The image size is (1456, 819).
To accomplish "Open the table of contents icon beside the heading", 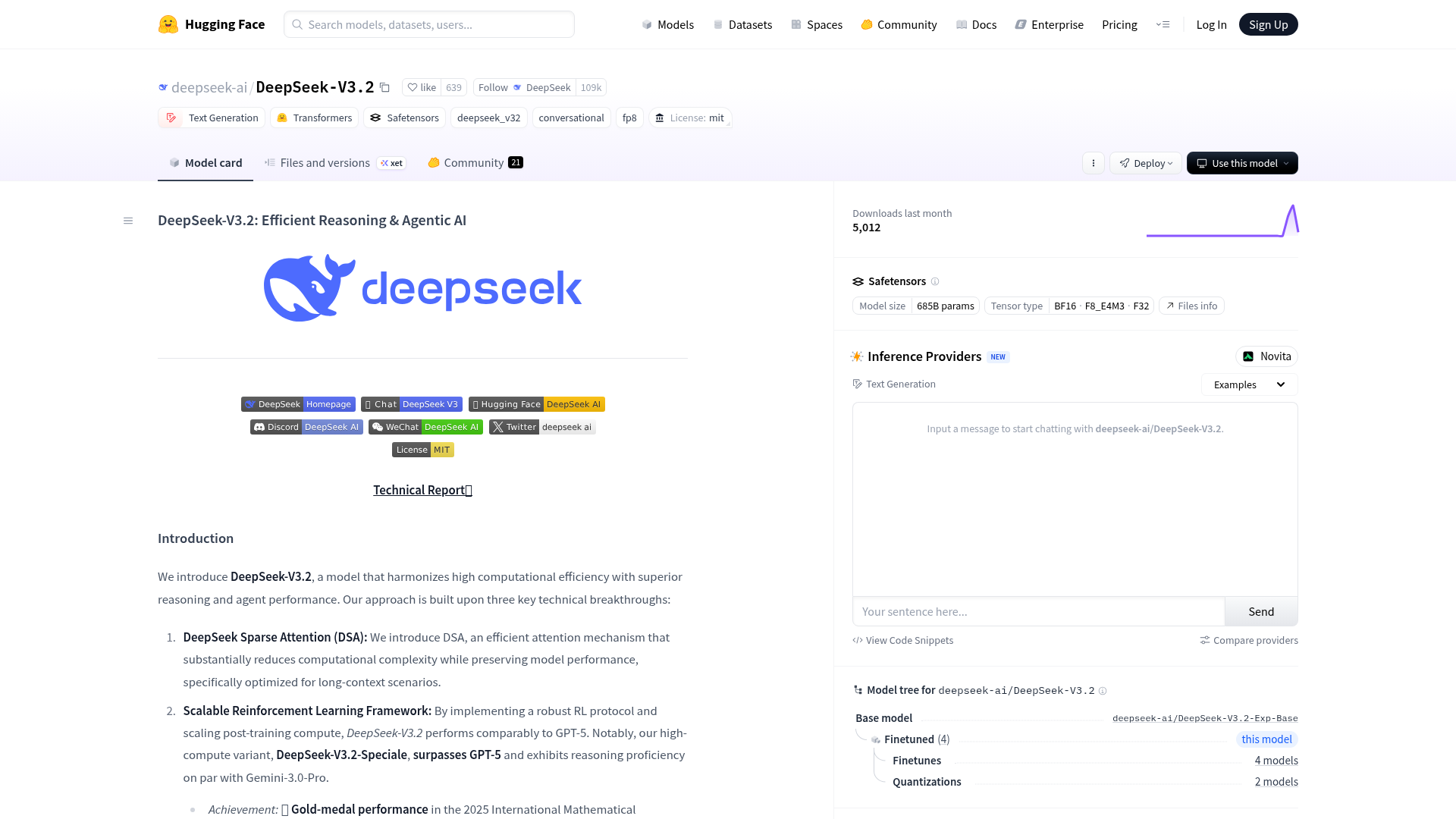I will [x=127, y=220].
